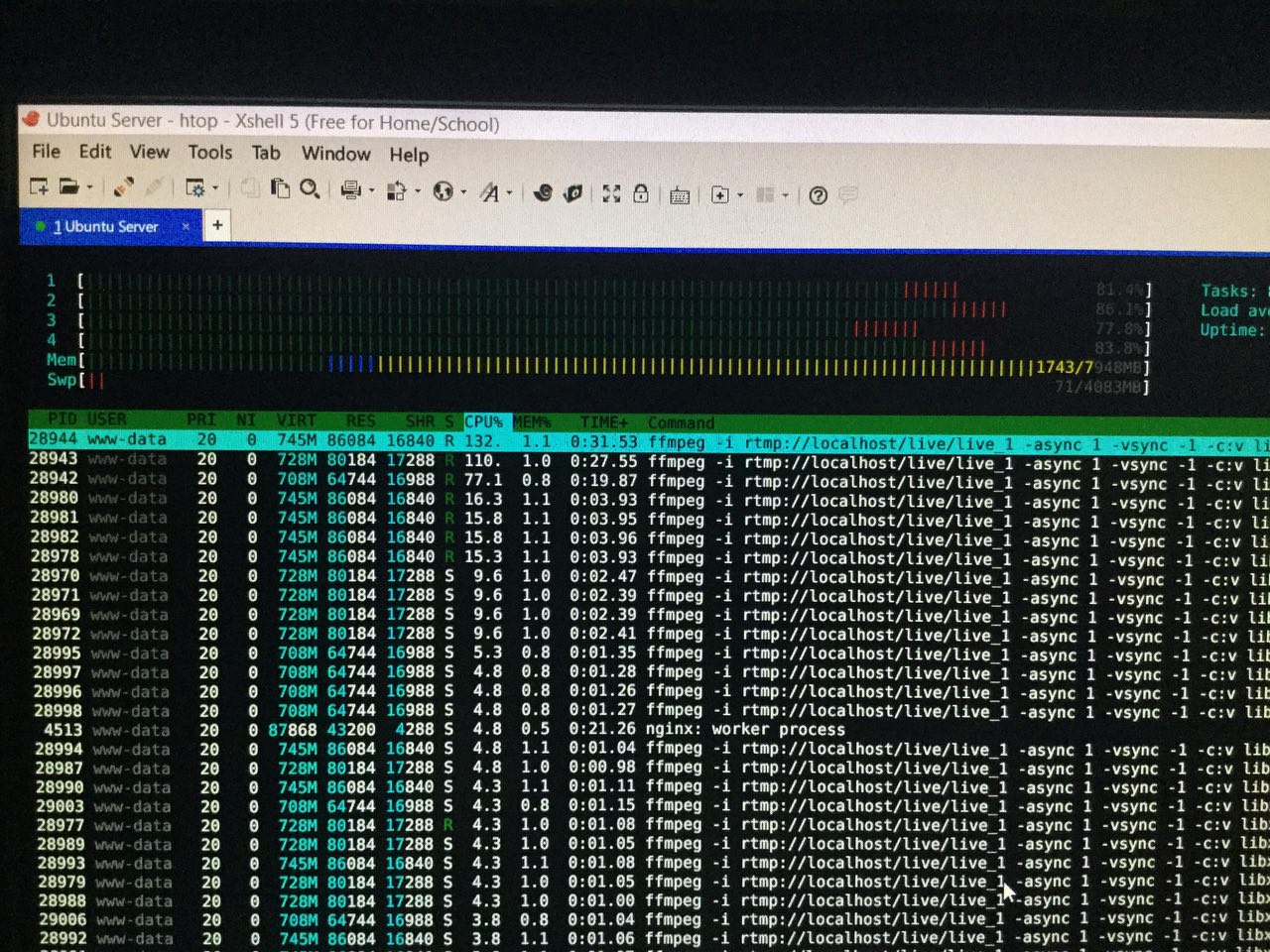Click the Command column header in htop
This screenshot has width=1270, height=952.
pos(681,422)
